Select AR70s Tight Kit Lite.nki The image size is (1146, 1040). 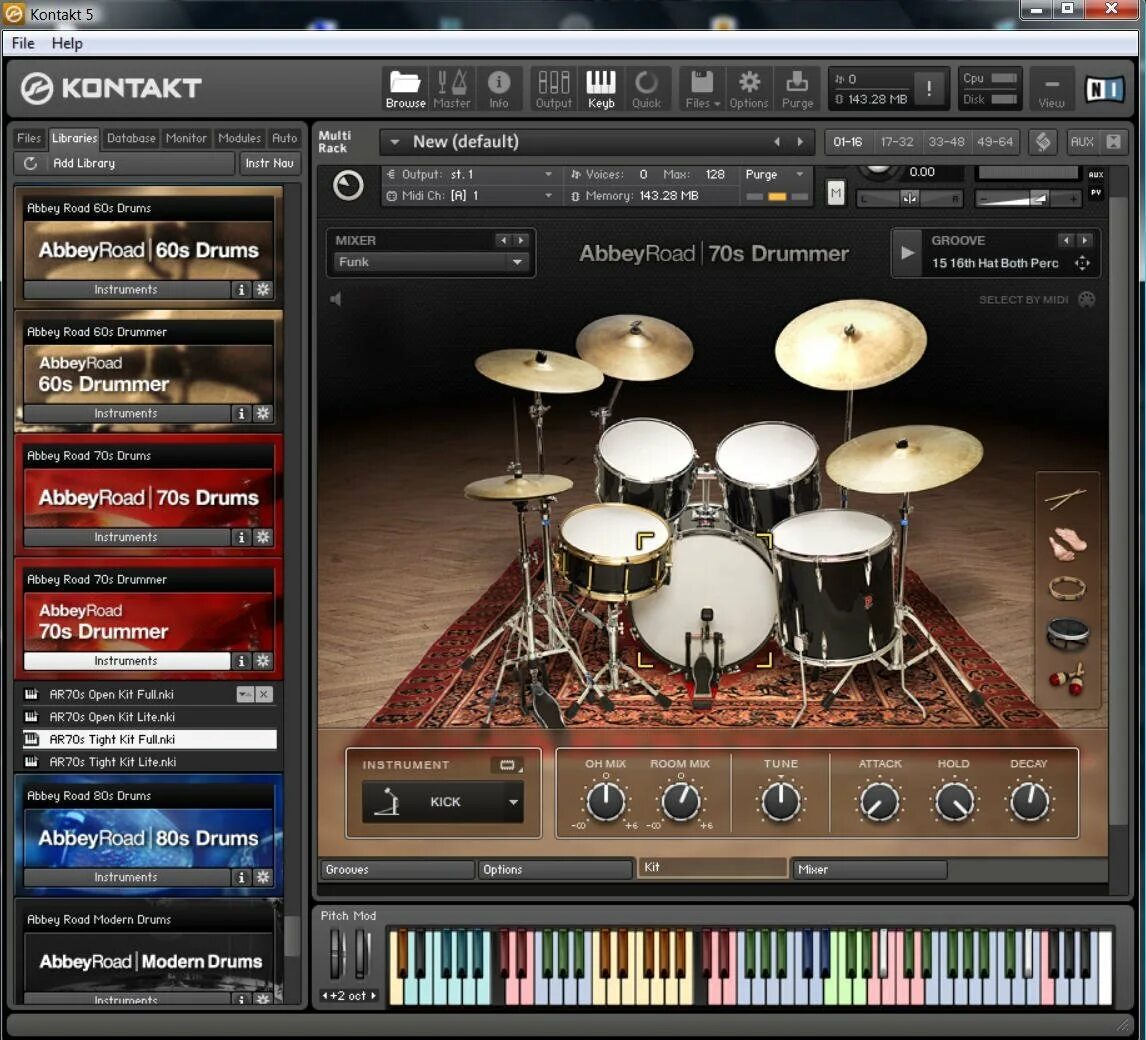[148, 762]
